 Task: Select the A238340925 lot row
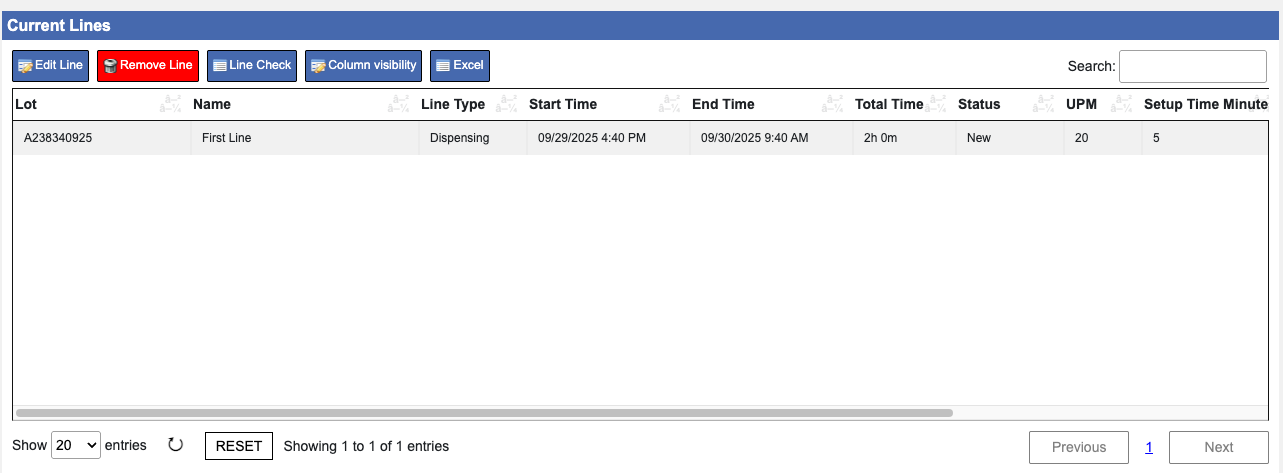pyautogui.click(x=58, y=138)
